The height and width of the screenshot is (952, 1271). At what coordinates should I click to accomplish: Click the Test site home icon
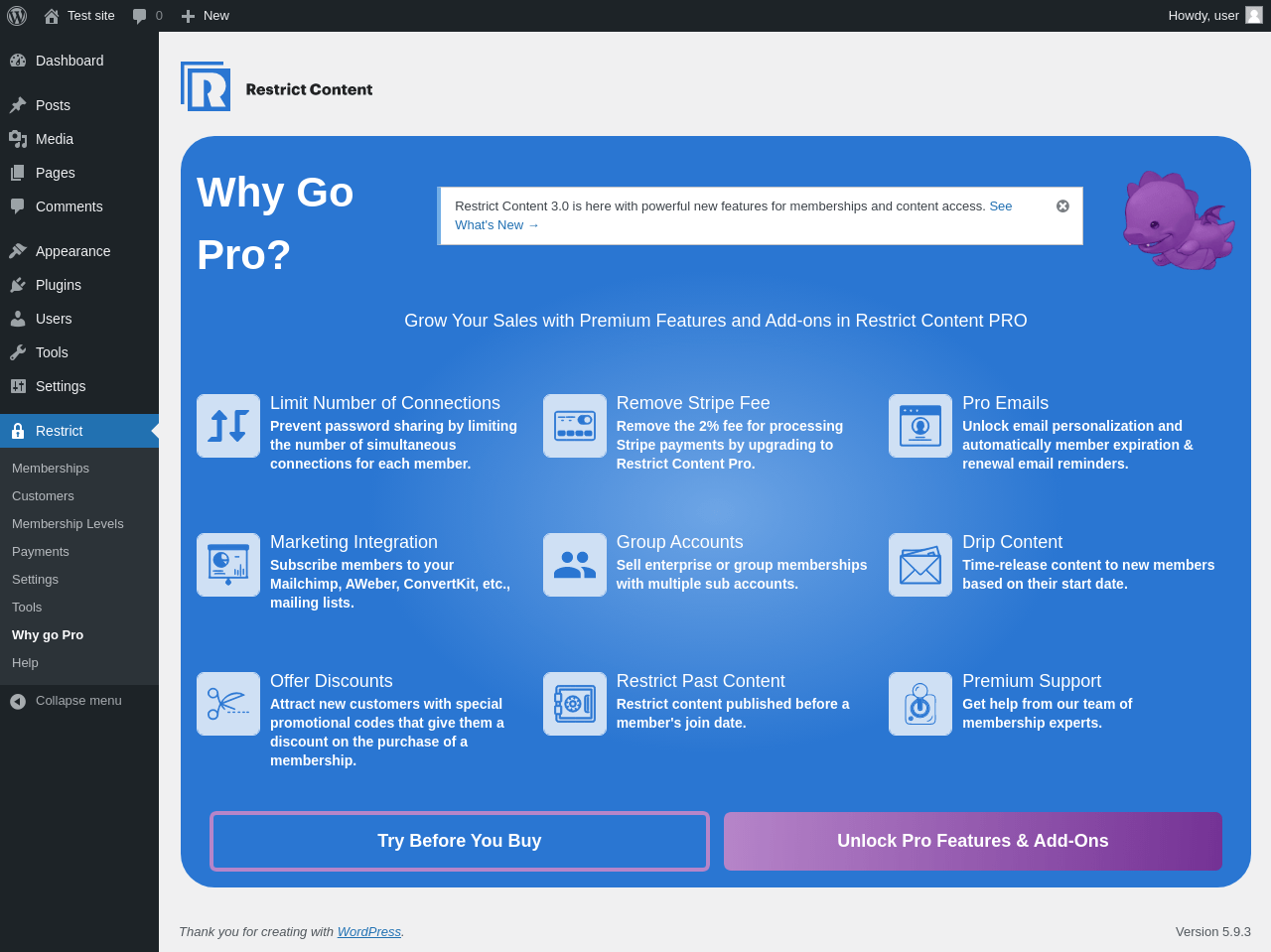(52, 16)
